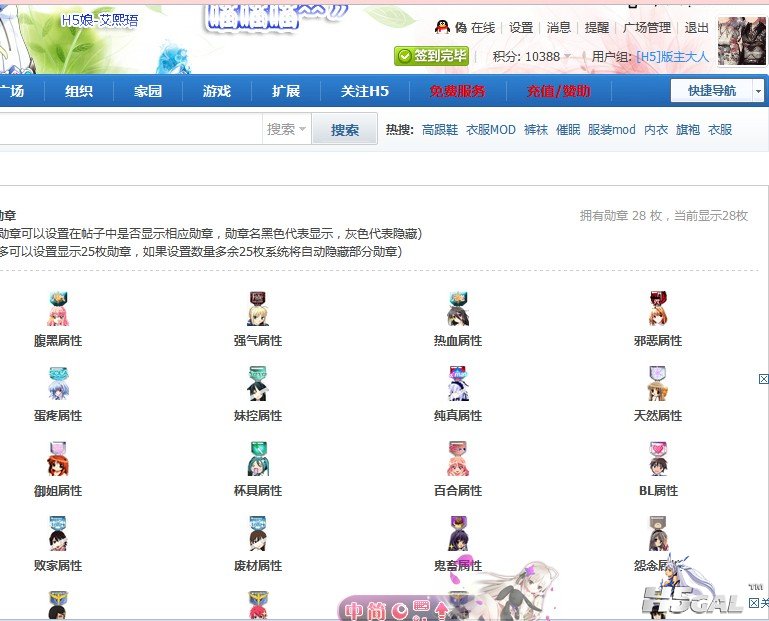This screenshot has width=769, height=621.
Task: Select the 强气属性 medal icon
Action: (258, 310)
